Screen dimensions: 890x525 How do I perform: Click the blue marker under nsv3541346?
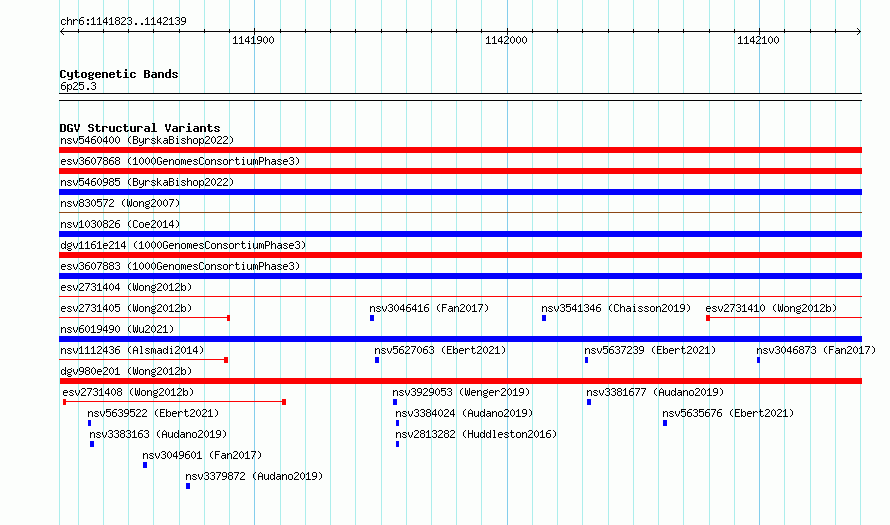pyautogui.click(x=544, y=318)
